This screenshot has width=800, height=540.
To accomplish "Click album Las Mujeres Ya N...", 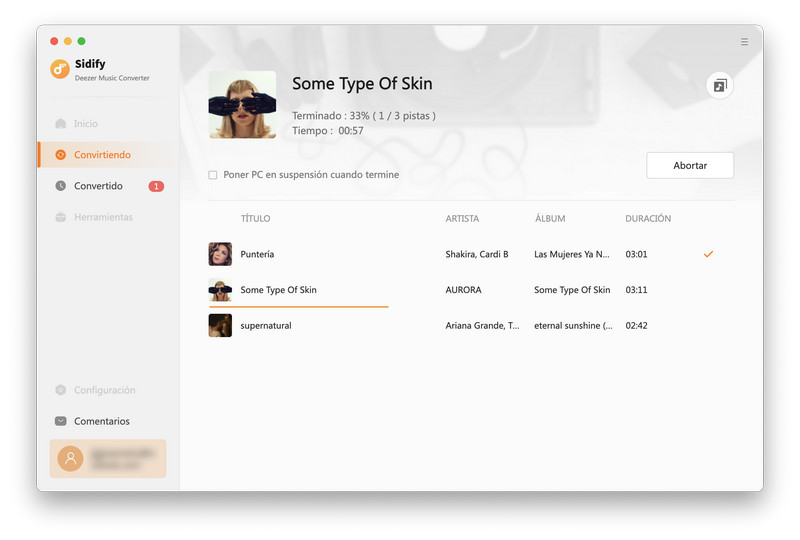I will [571, 254].
